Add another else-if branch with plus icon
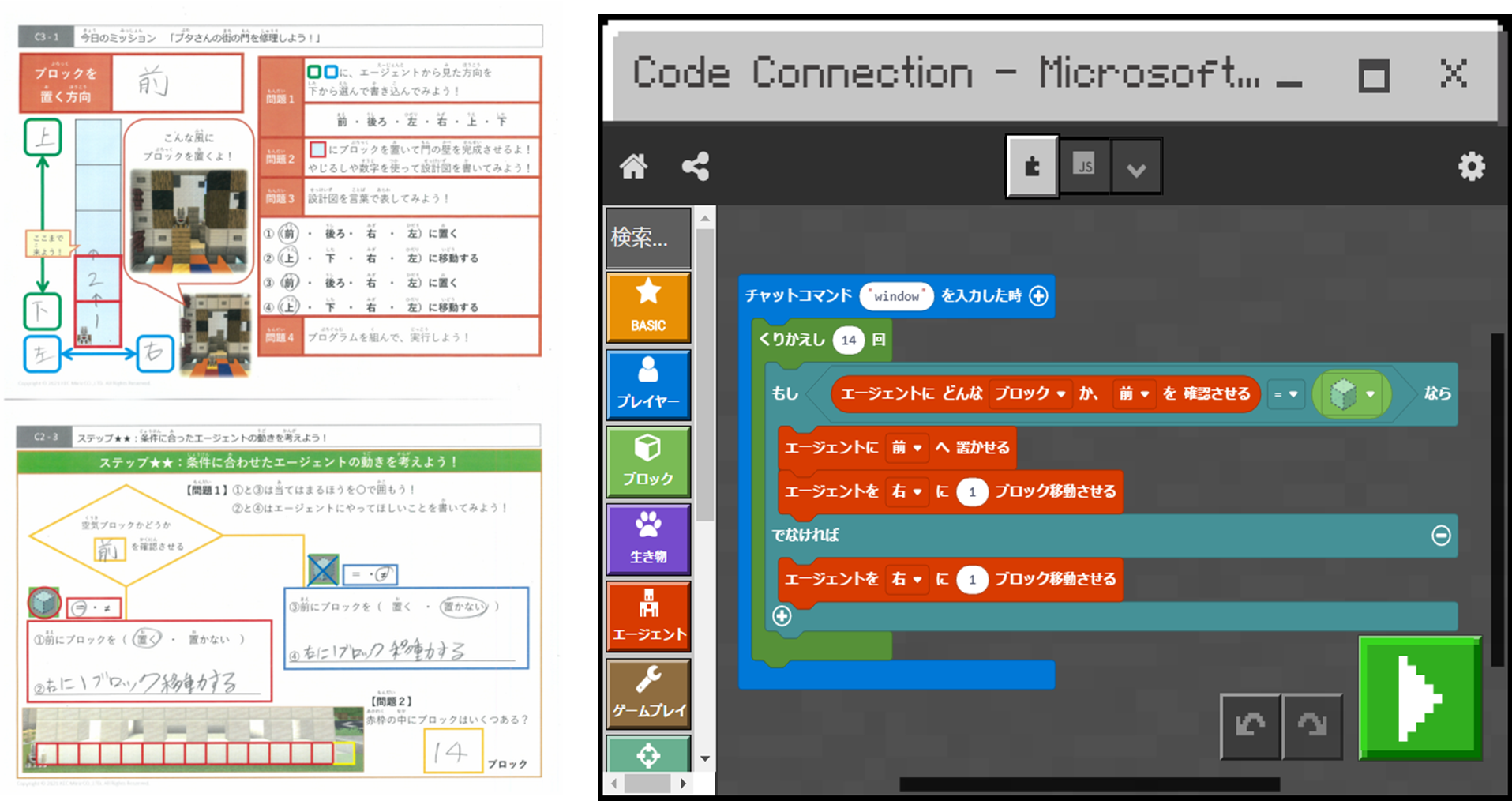1512x801 pixels. [782, 616]
